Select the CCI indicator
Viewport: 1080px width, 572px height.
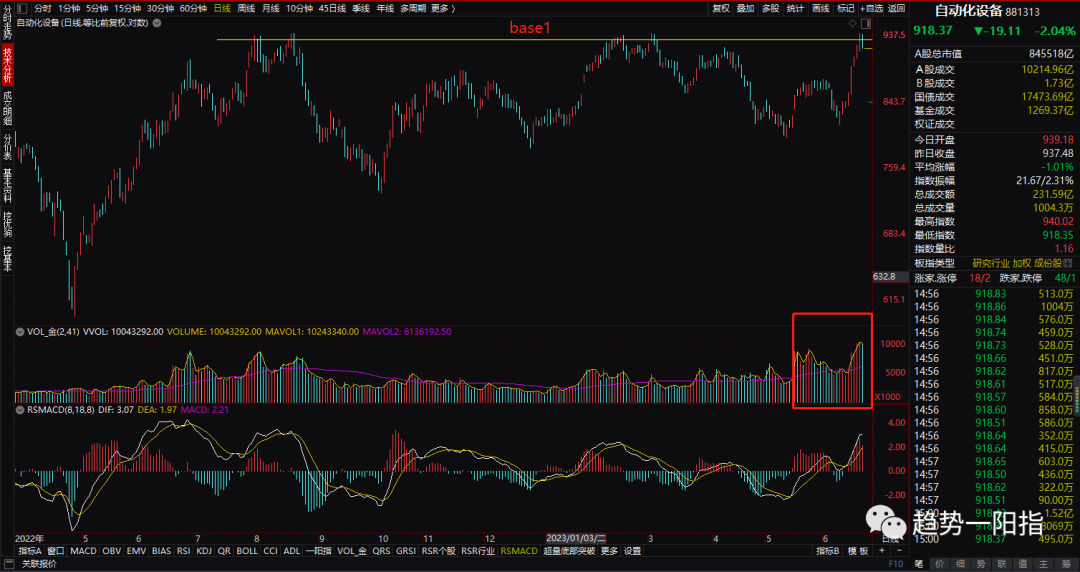271,551
